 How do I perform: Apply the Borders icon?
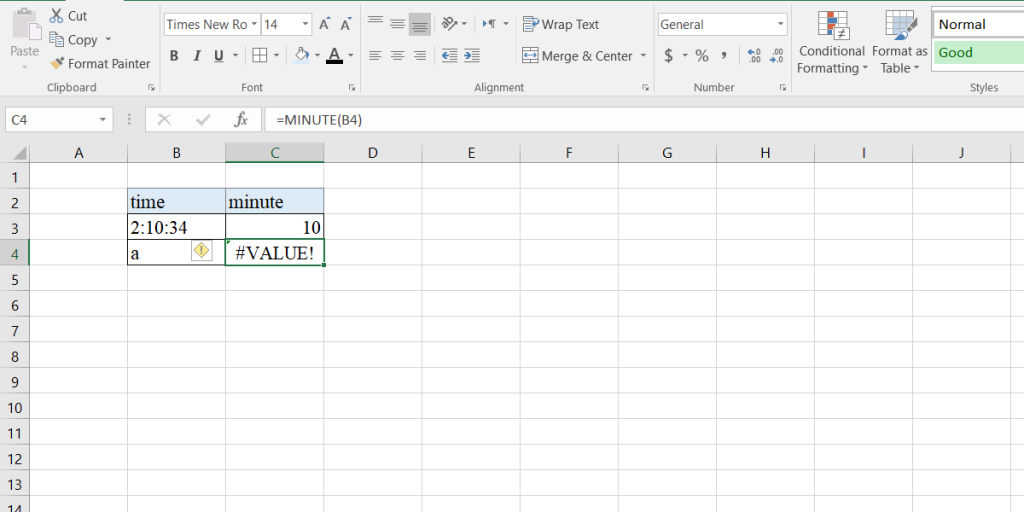(x=260, y=56)
